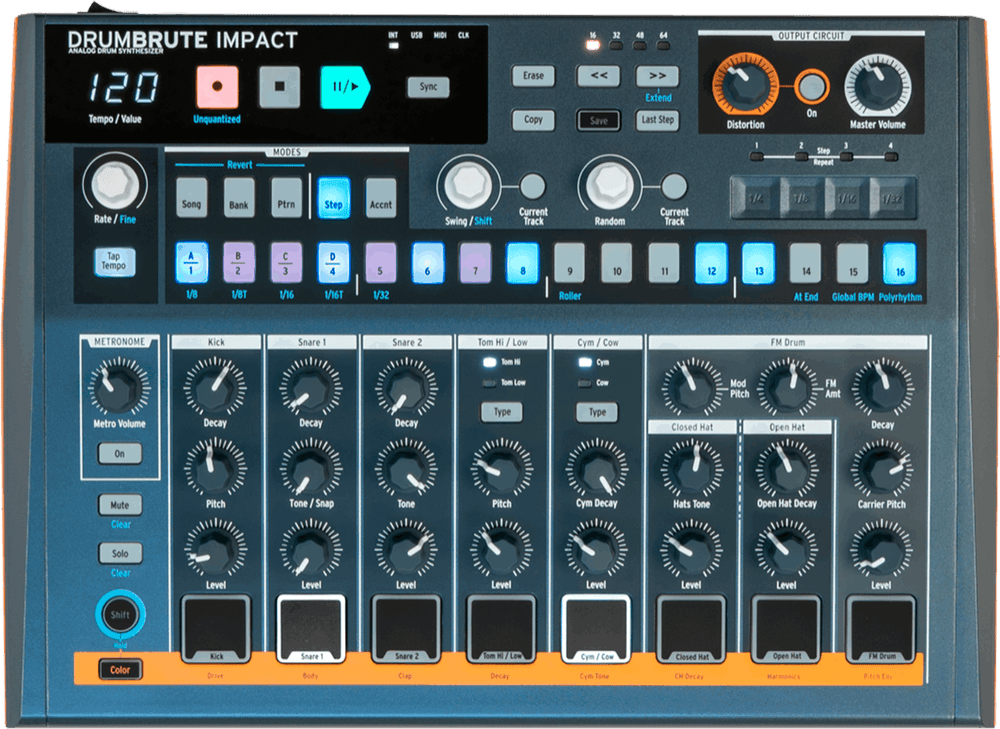This screenshot has height=729, width=1000.
Task: Click the square stop button
Action: (x=279, y=87)
